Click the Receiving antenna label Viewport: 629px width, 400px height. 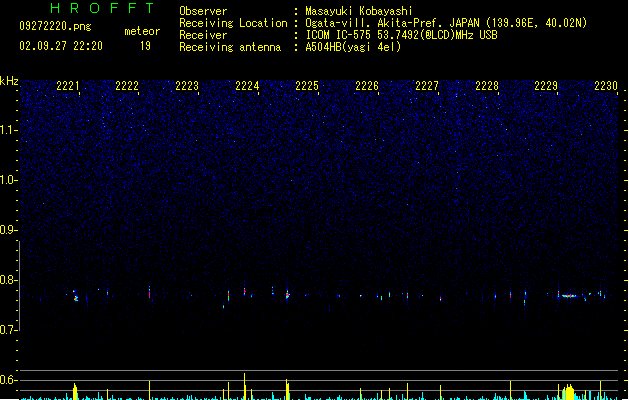(x=230, y=47)
